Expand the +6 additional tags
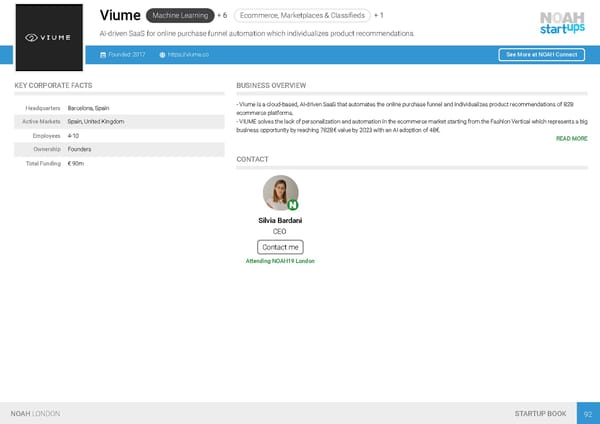The image size is (600, 424). click(222, 16)
